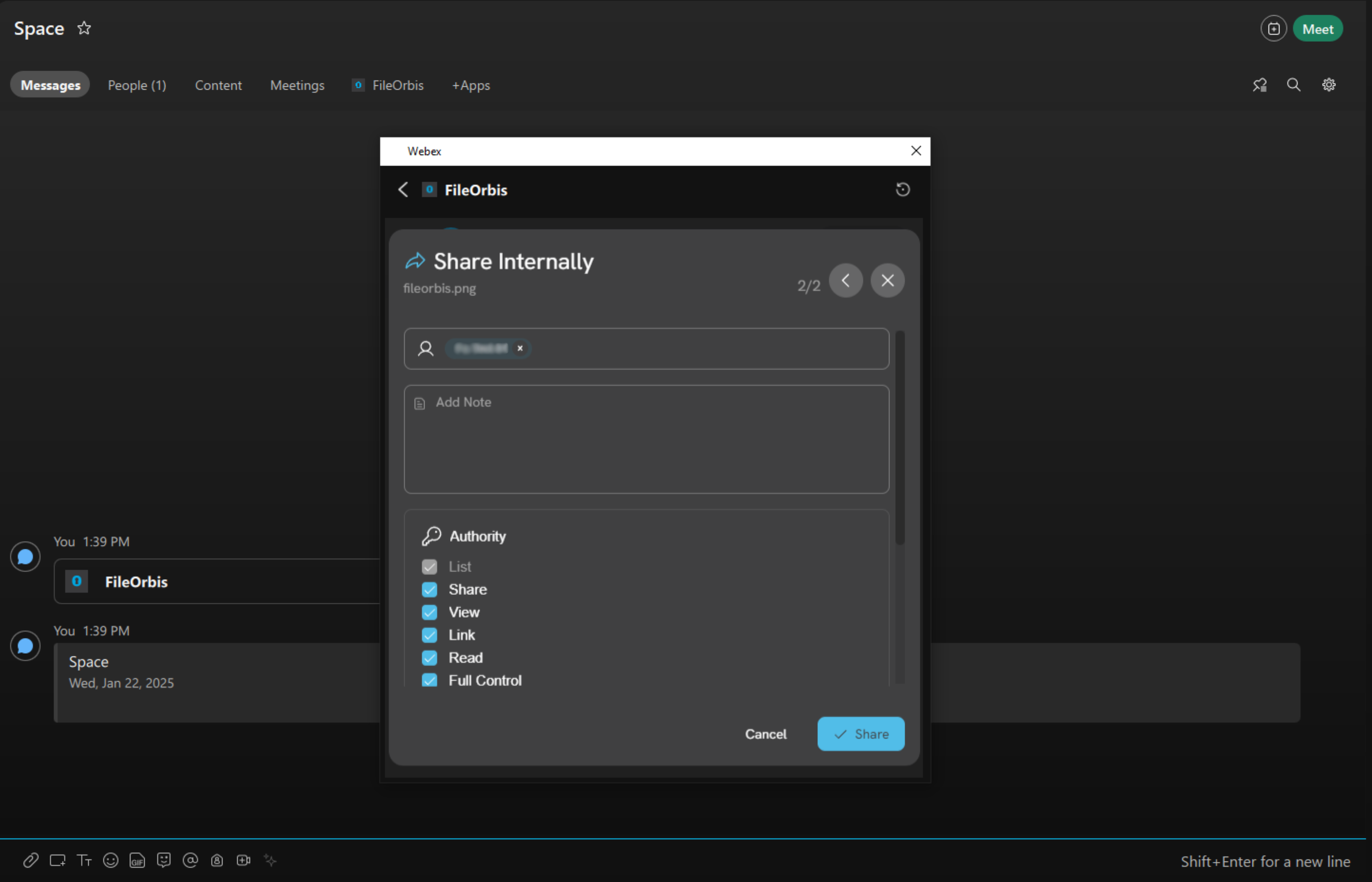
Task: Click the share dialog vertical scrollbar
Action: [x=900, y=438]
